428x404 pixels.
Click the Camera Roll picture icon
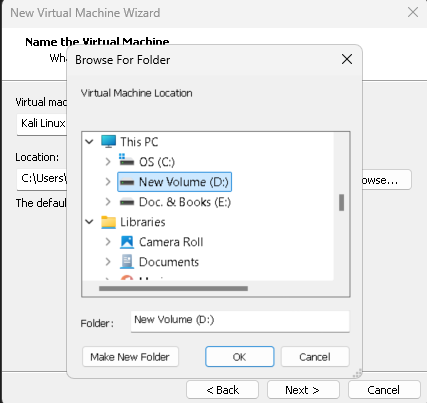click(127, 242)
